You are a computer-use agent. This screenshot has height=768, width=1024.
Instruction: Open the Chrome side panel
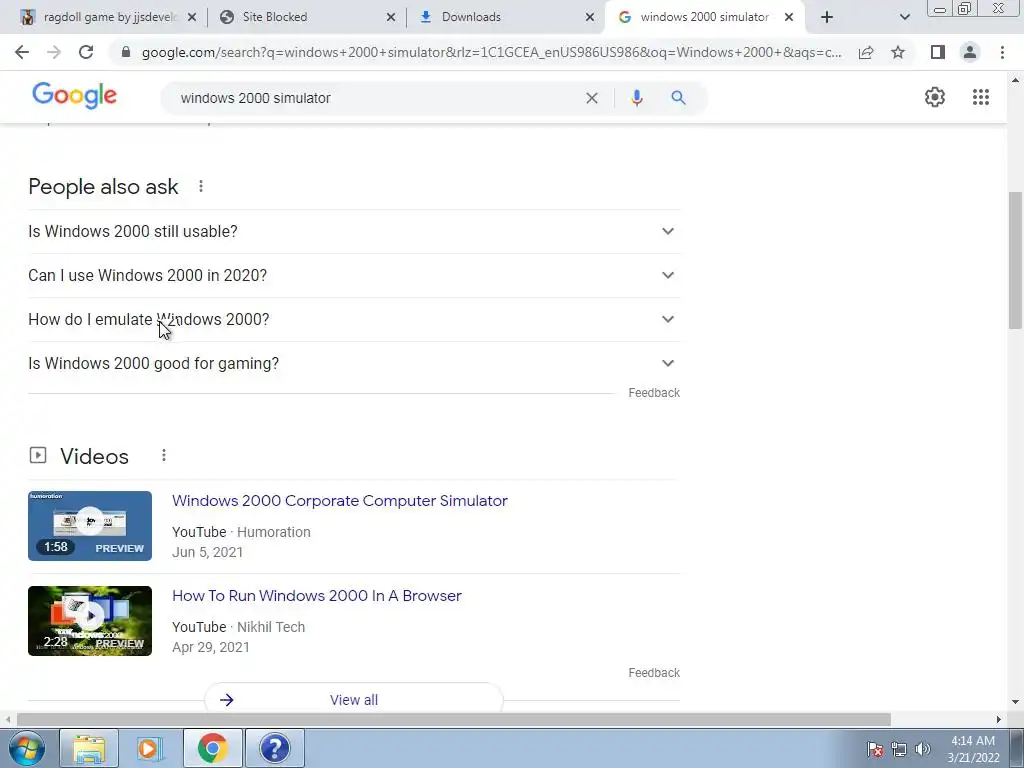[x=938, y=52]
